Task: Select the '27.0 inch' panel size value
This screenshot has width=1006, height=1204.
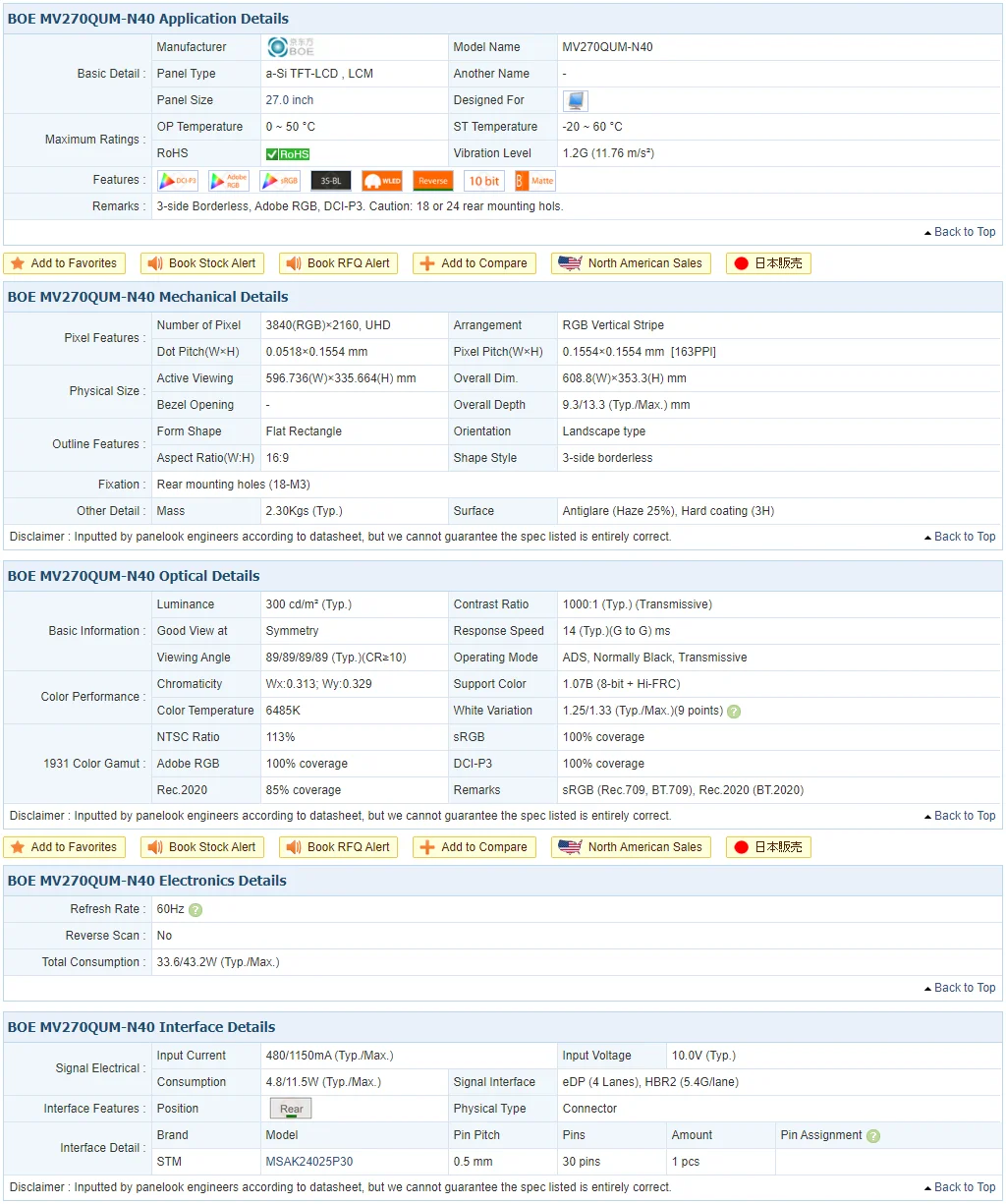Action: click(x=290, y=100)
